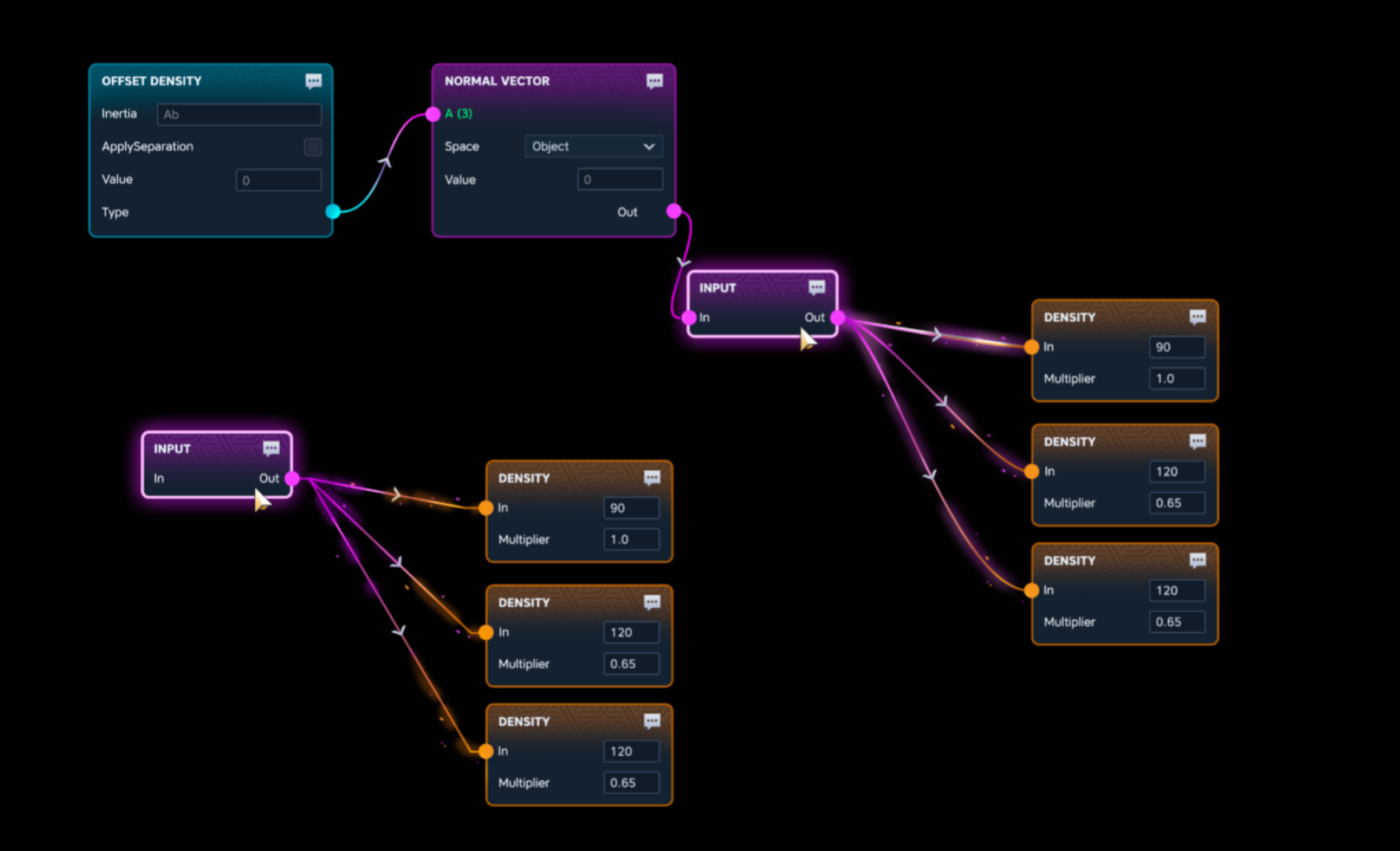Click the magenta A (3) input port

tap(433, 114)
